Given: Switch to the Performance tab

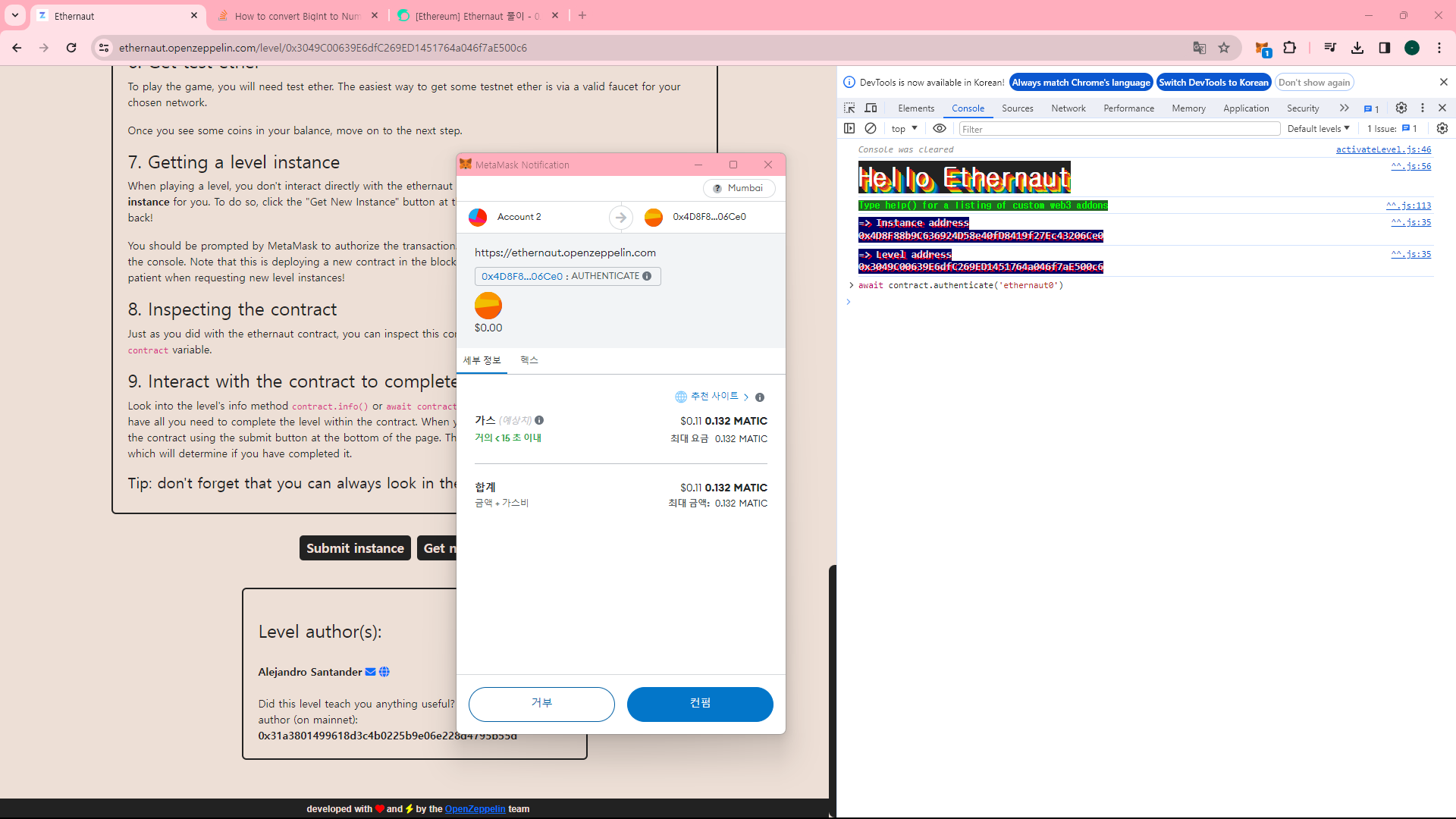Looking at the screenshot, I should coord(1129,108).
